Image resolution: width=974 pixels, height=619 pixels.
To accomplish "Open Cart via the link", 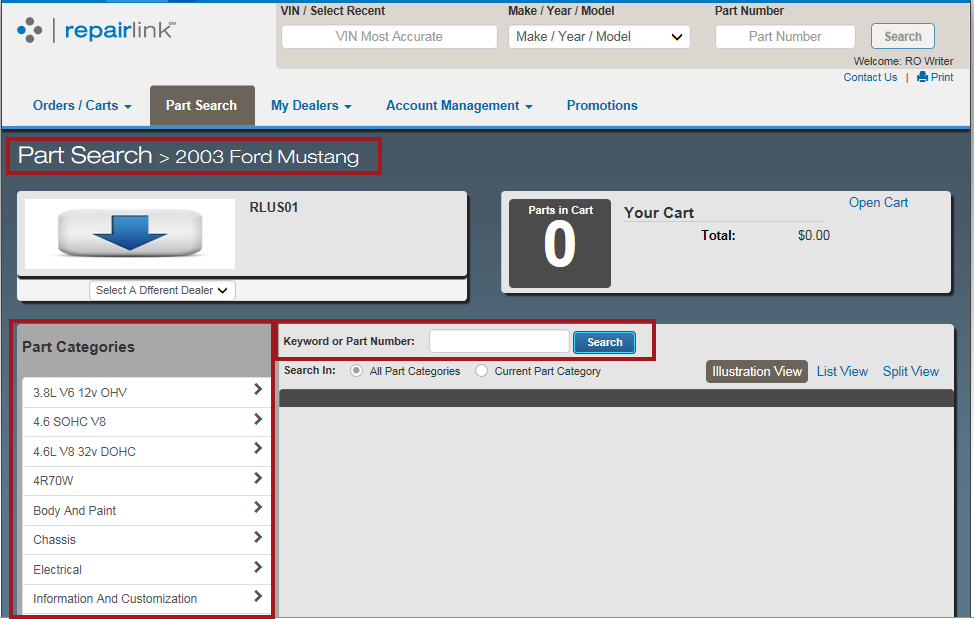I will tap(877, 202).
